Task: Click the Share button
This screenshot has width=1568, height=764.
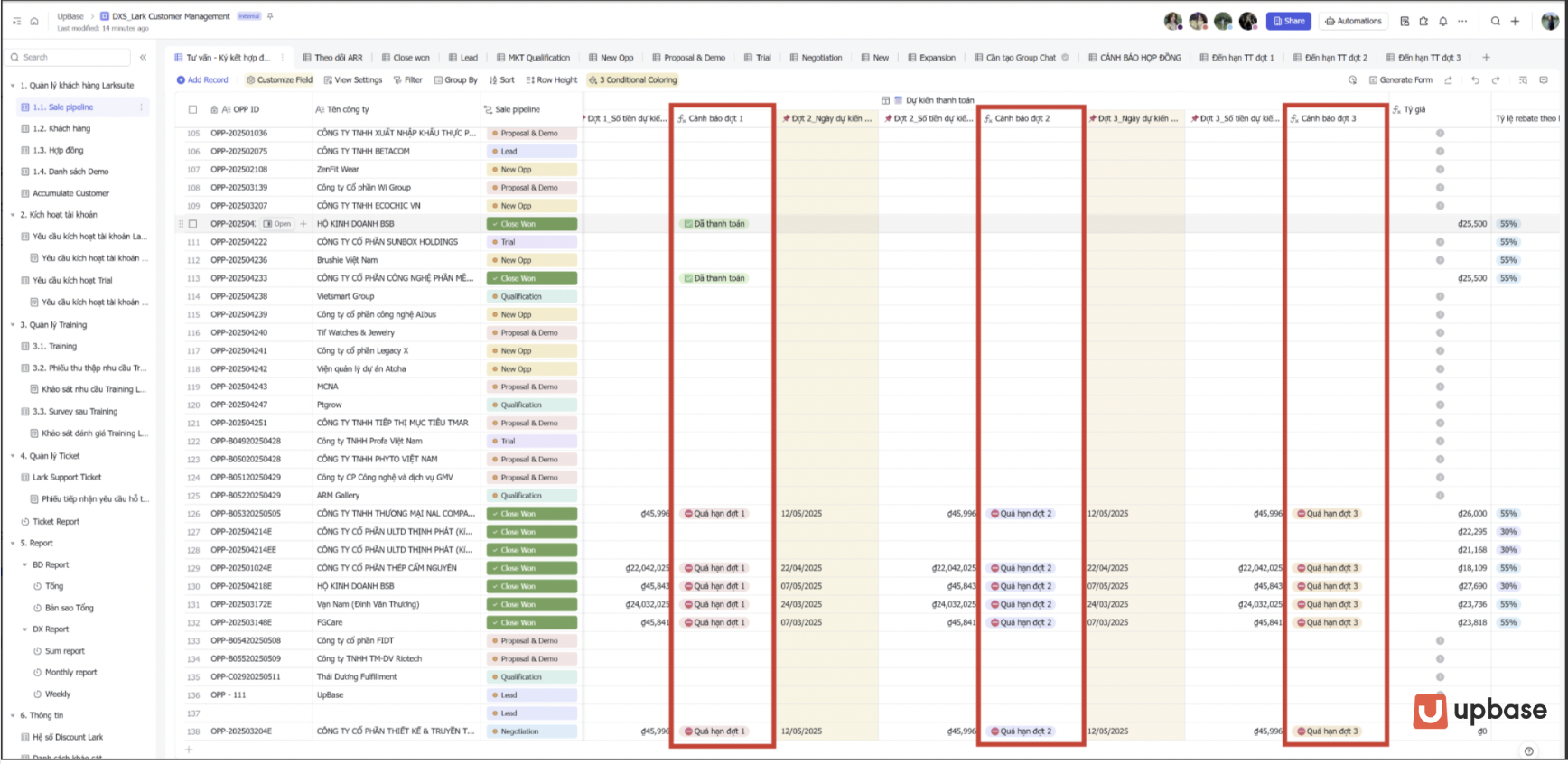Action: click(x=1289, y=21)
